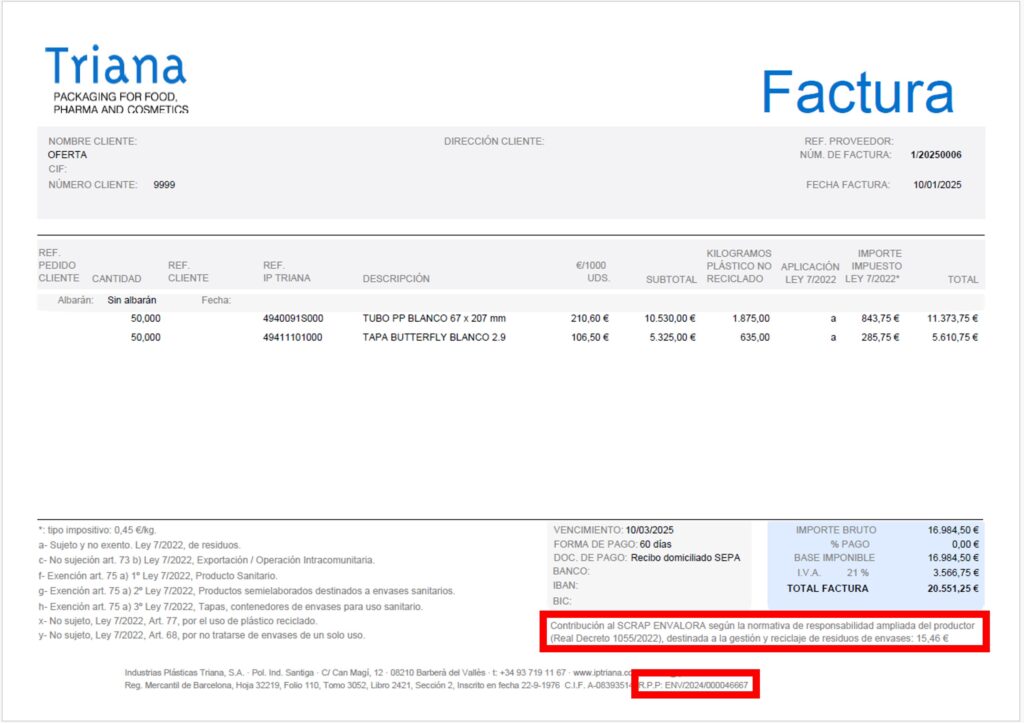Image resolution: width=1024 pixels, height=723 pixels.
Task: Click the Recibo domiciliado SEPA payment document
Action: point(685,558)
